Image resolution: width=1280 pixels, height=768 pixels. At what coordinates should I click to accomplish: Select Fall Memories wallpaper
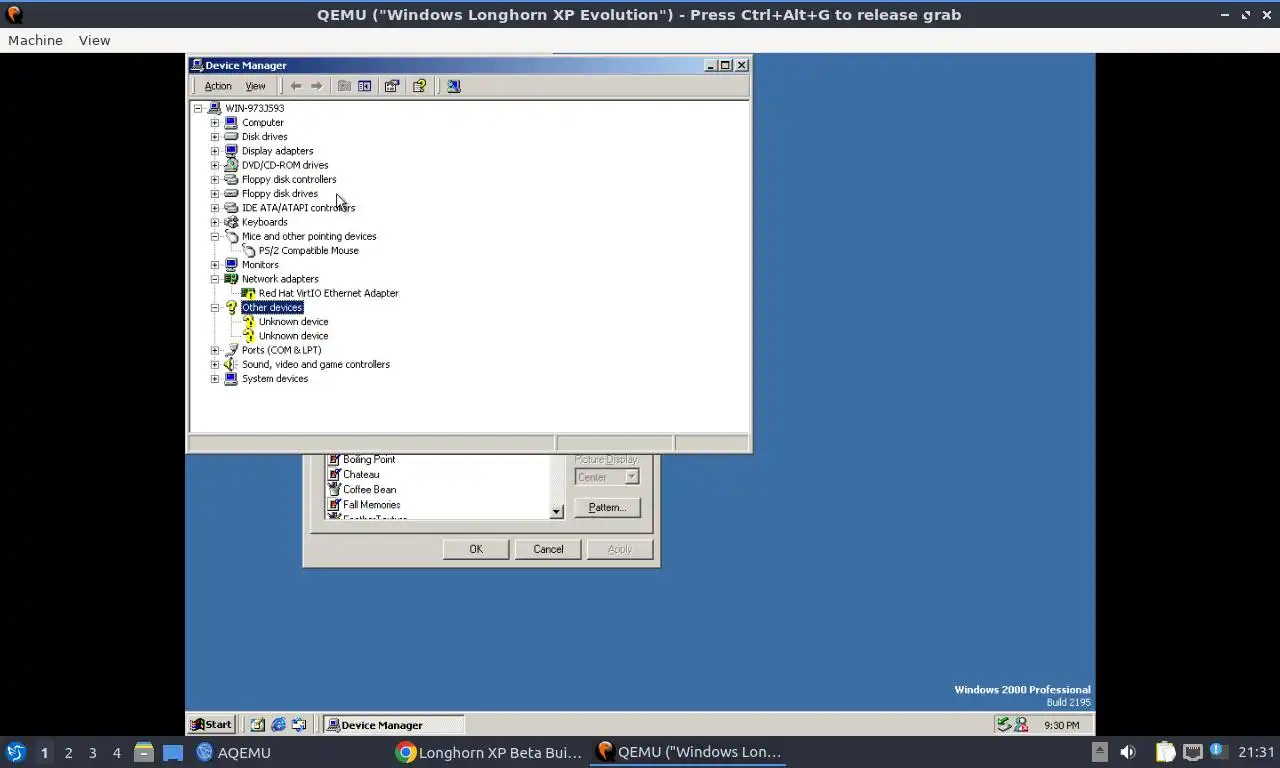click(371, 505)
